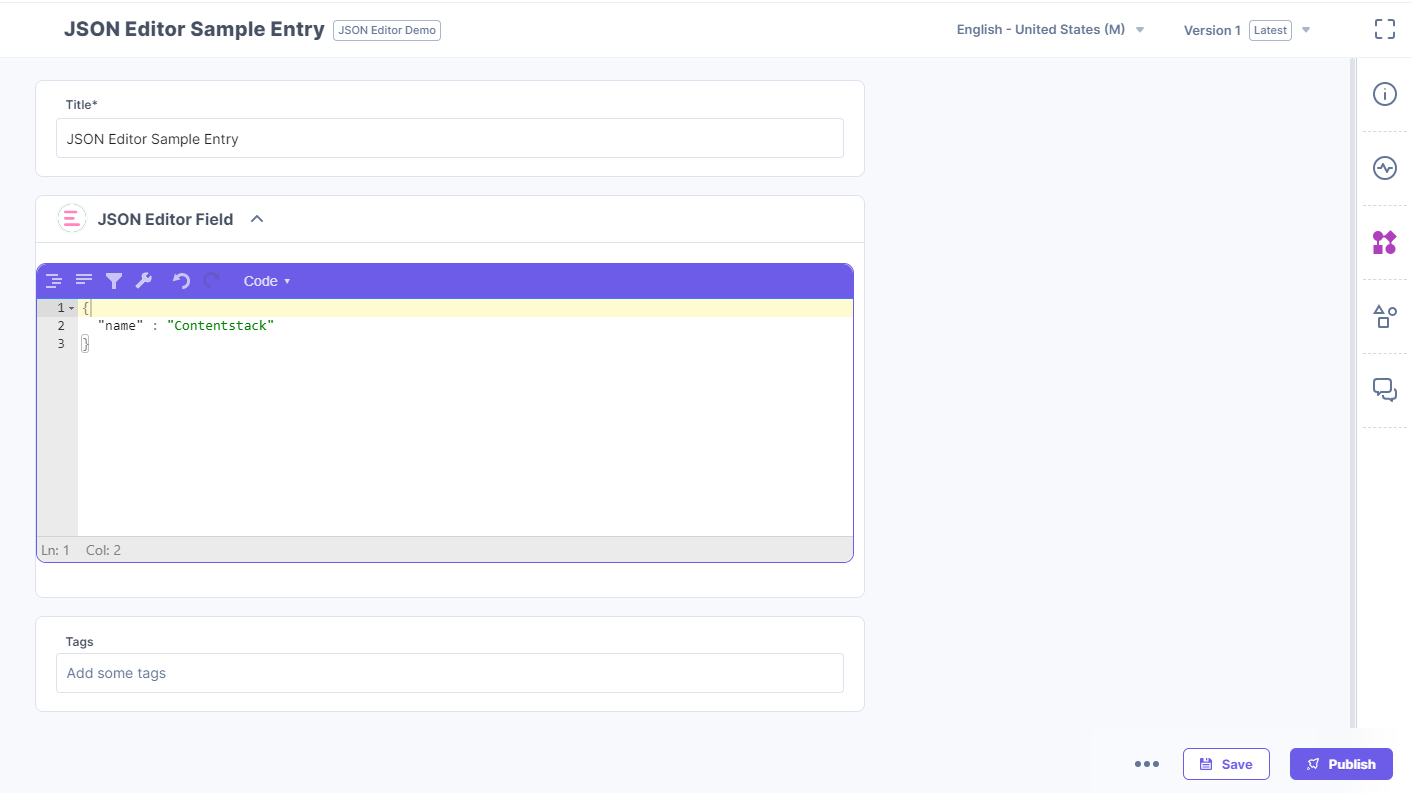
Task: Click the JSON Editor Sample Entry page heading
Action: [194, 29]
